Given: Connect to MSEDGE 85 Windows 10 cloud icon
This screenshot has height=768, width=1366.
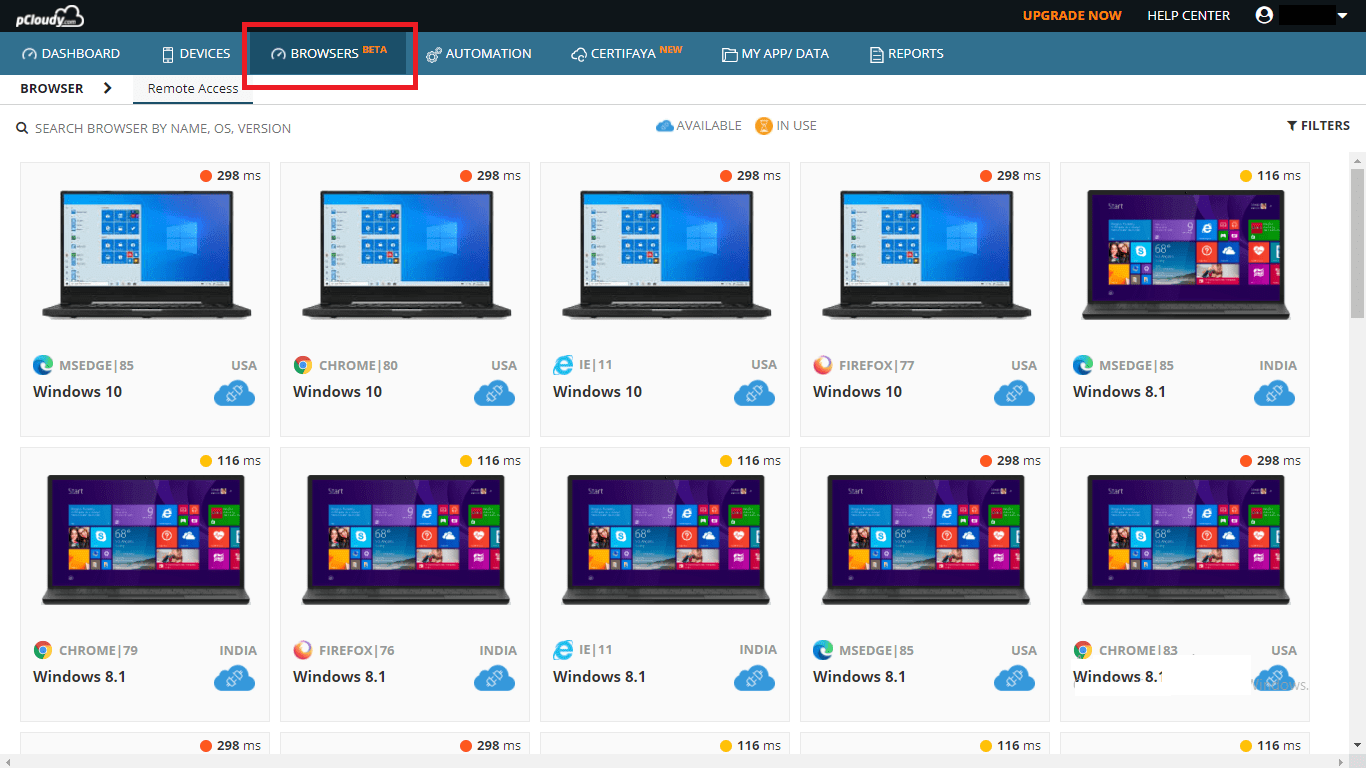Looking at the screenshot, I should point(234,393).
